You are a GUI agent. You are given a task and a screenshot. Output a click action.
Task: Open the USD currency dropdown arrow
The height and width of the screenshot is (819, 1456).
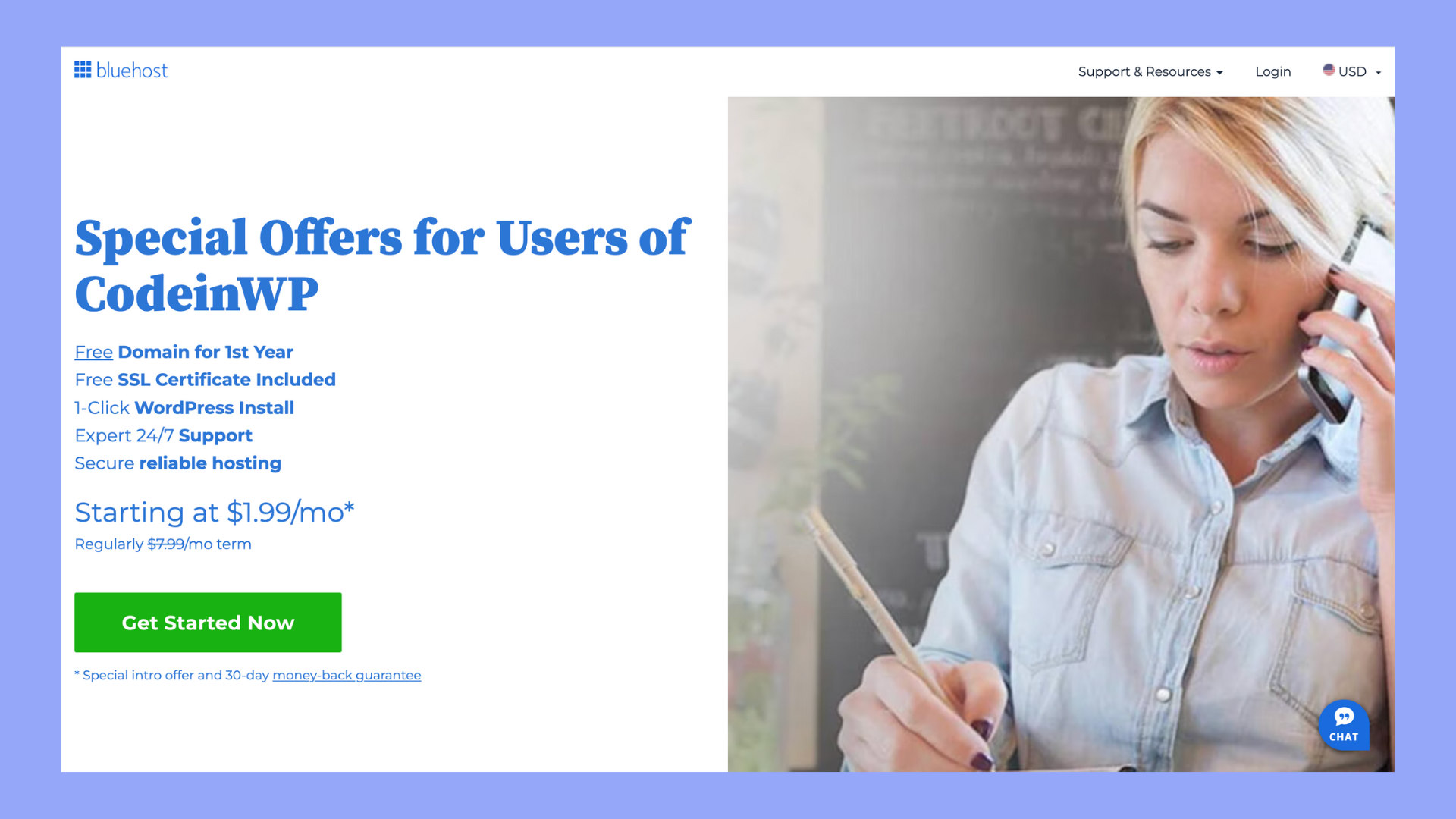1378,73
